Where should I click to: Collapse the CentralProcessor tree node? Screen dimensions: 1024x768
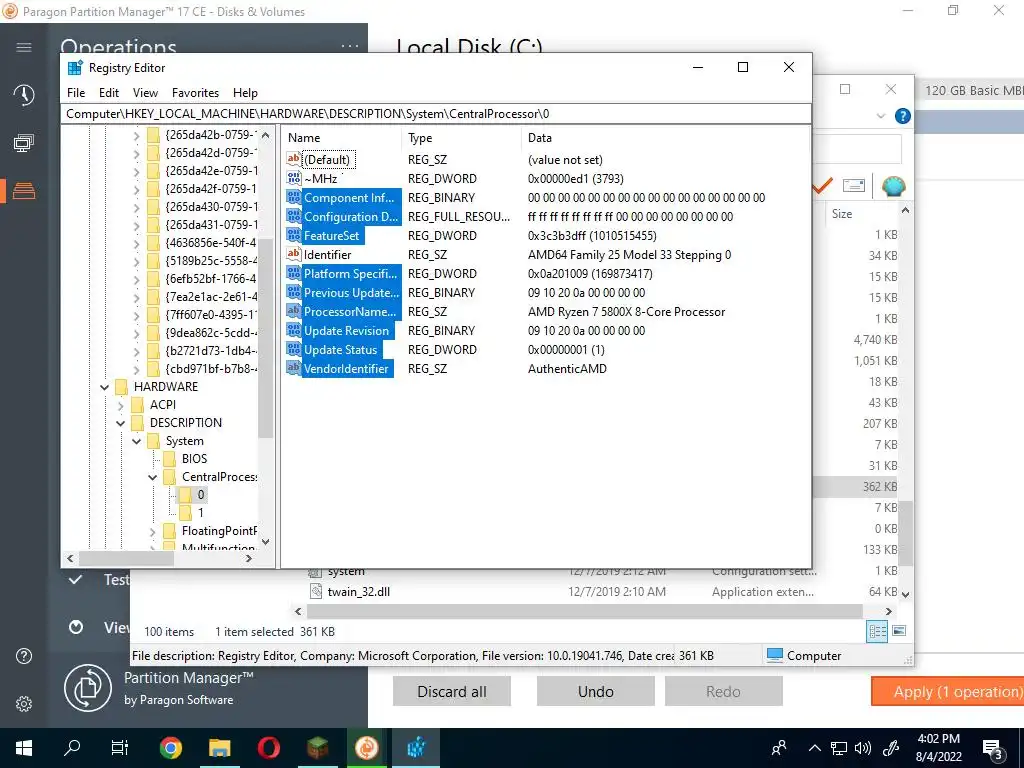point(152,477)
